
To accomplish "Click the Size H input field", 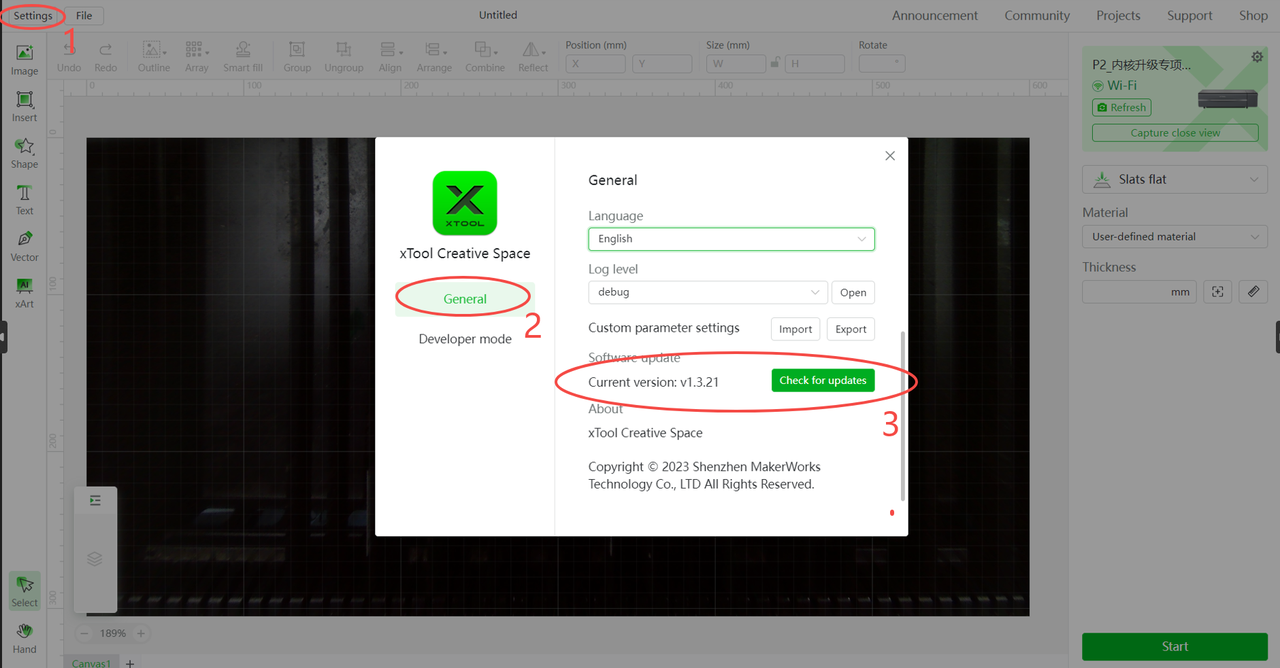I will coord(815,63).
